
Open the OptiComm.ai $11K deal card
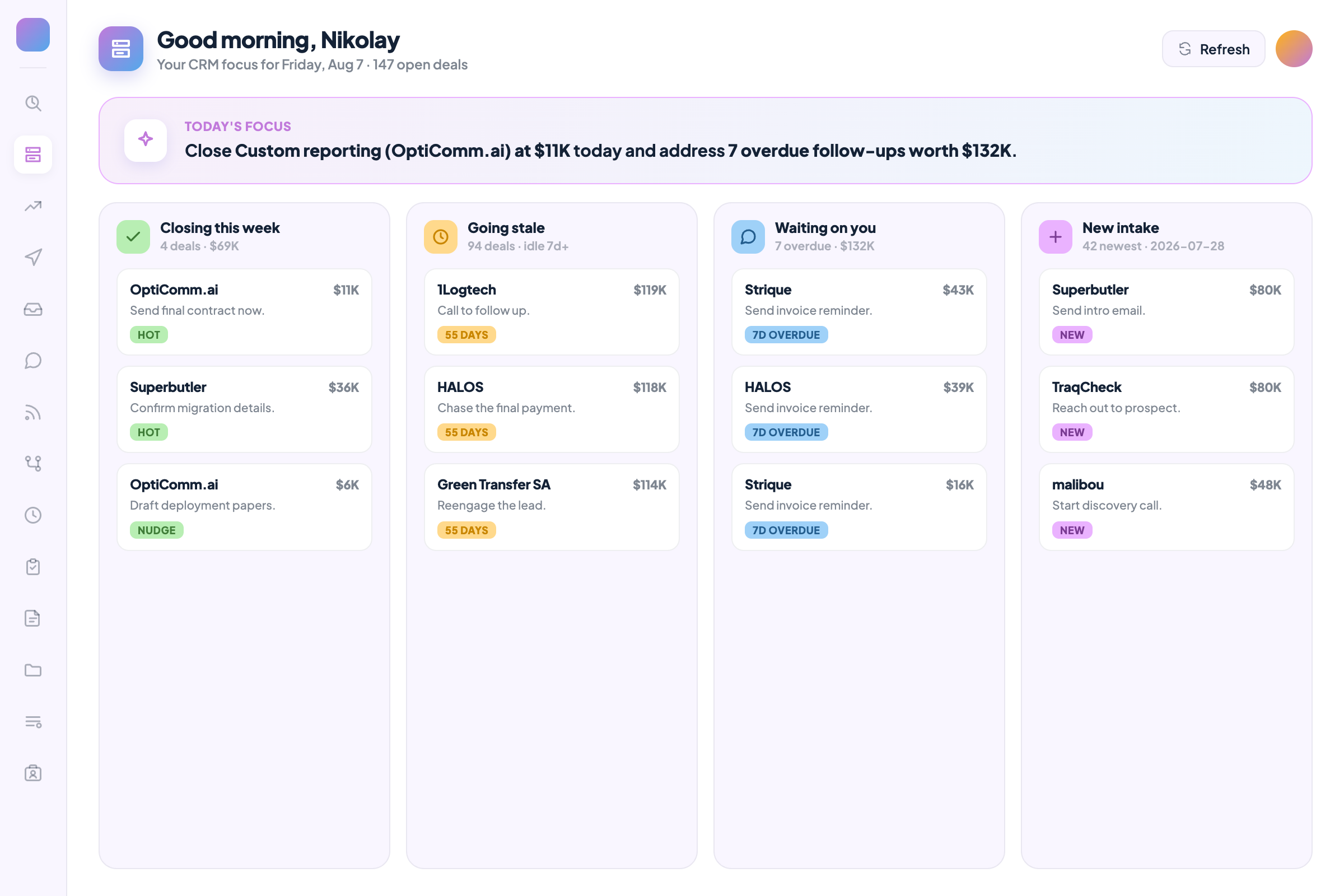245,312
